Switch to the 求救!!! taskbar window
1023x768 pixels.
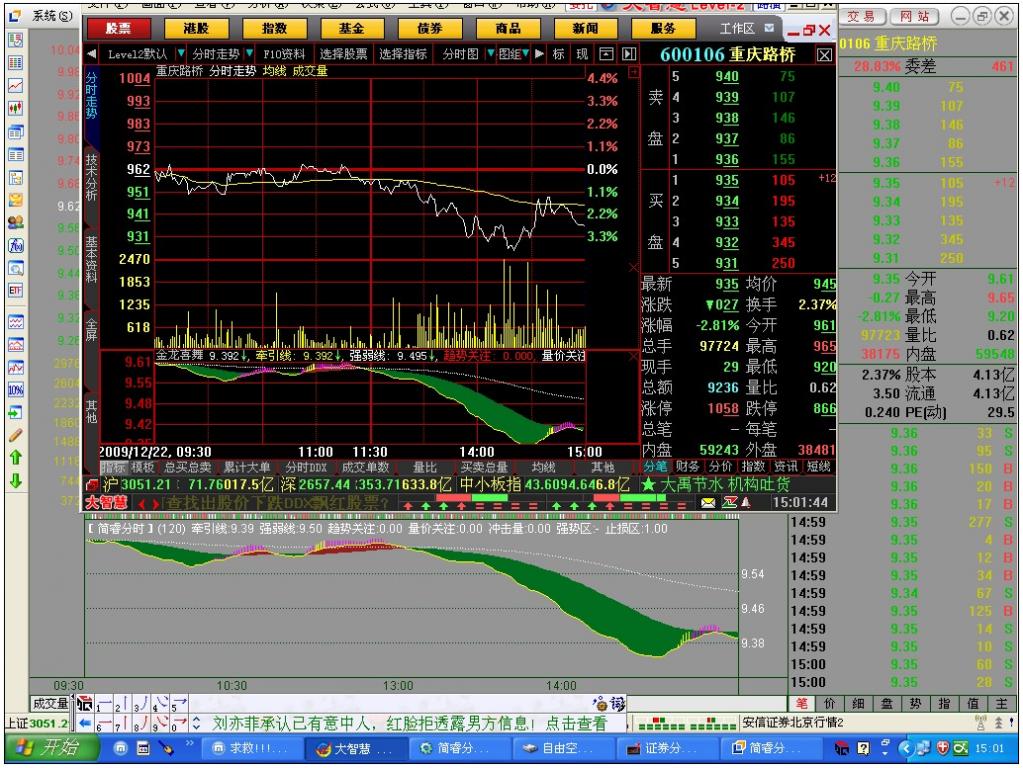pyautogui.click(x=251, y=748)
